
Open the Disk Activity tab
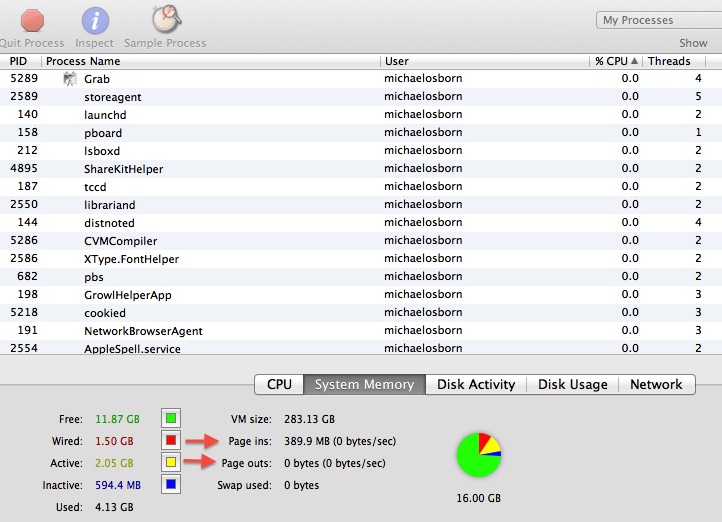point(476,384)
